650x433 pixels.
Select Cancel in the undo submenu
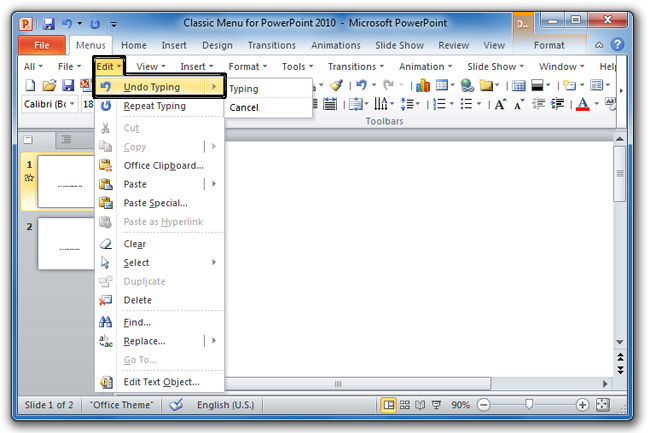click(x=269, y=108)
